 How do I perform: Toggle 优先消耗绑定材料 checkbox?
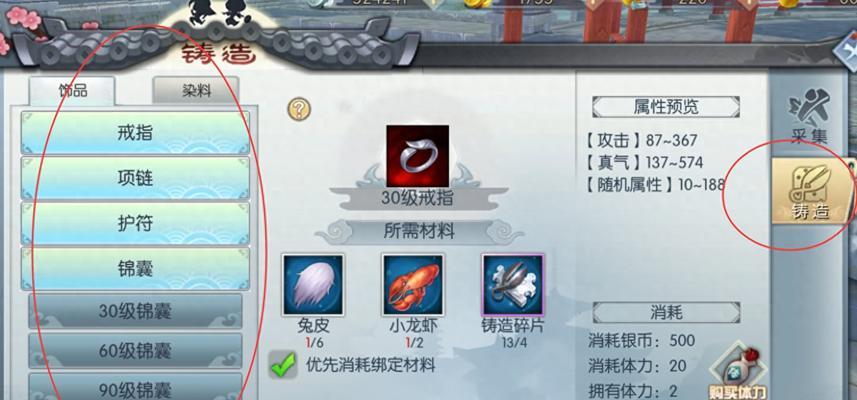[283, 365]
